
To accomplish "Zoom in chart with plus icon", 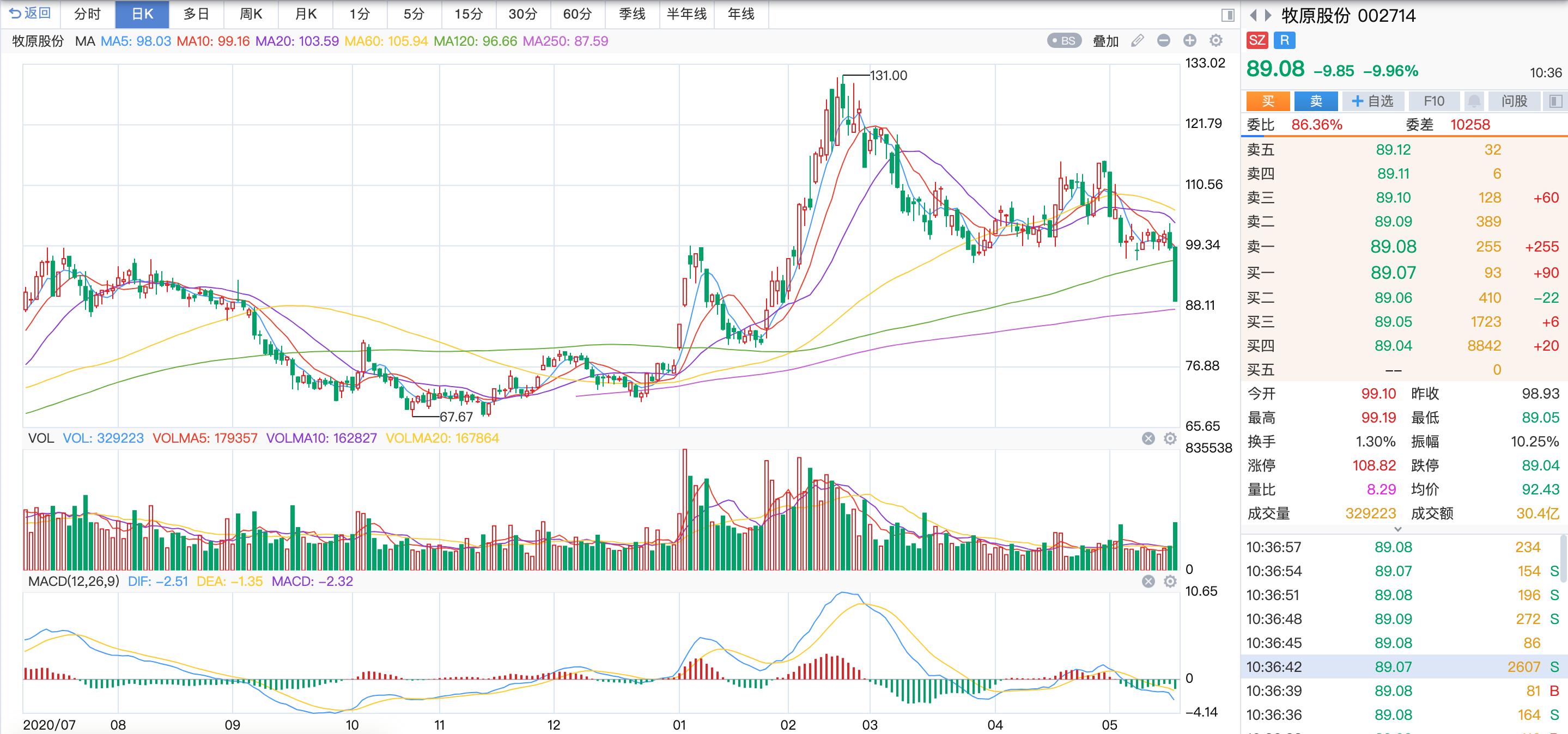I will (x=1189, y=41).
